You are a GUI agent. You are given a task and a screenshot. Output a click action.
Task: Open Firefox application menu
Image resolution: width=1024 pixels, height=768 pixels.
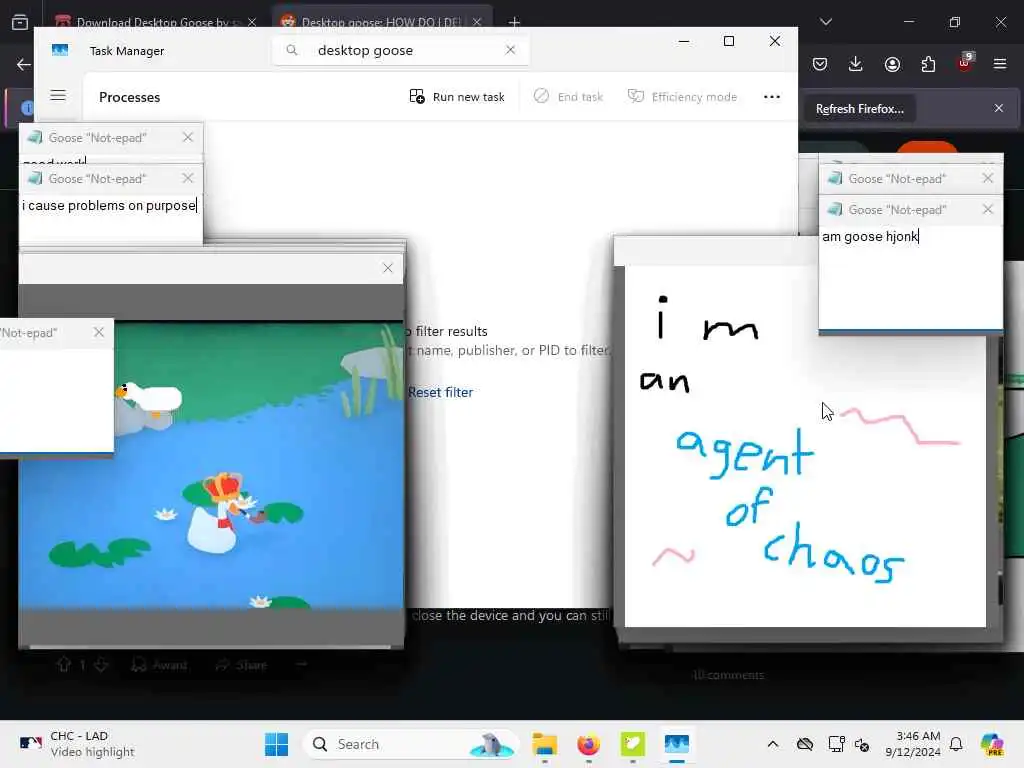(x=1000, y=64)
